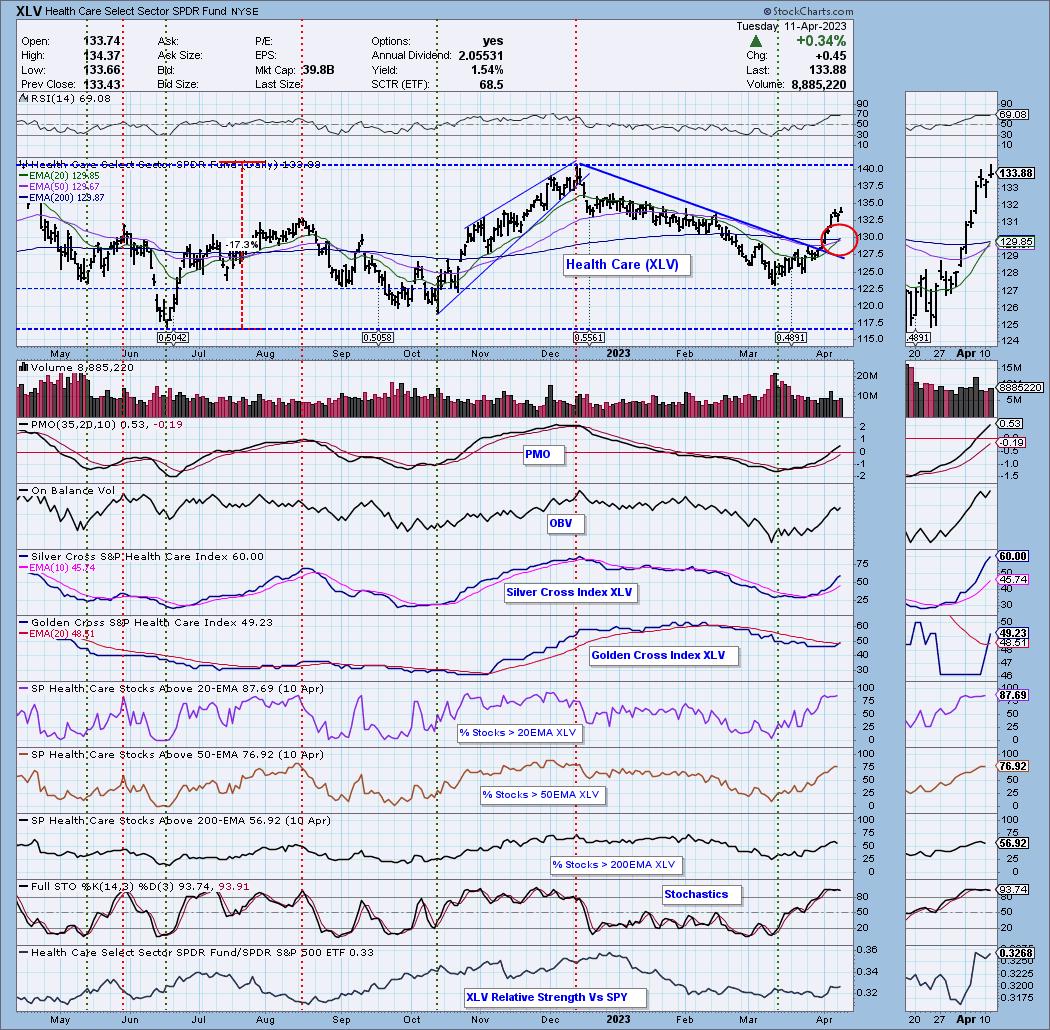The width and height of the screenshot is (1050, 1030).
Task: Select the Prev Close value 133.43
Action: pyautogui.click(x=102, y=85)
